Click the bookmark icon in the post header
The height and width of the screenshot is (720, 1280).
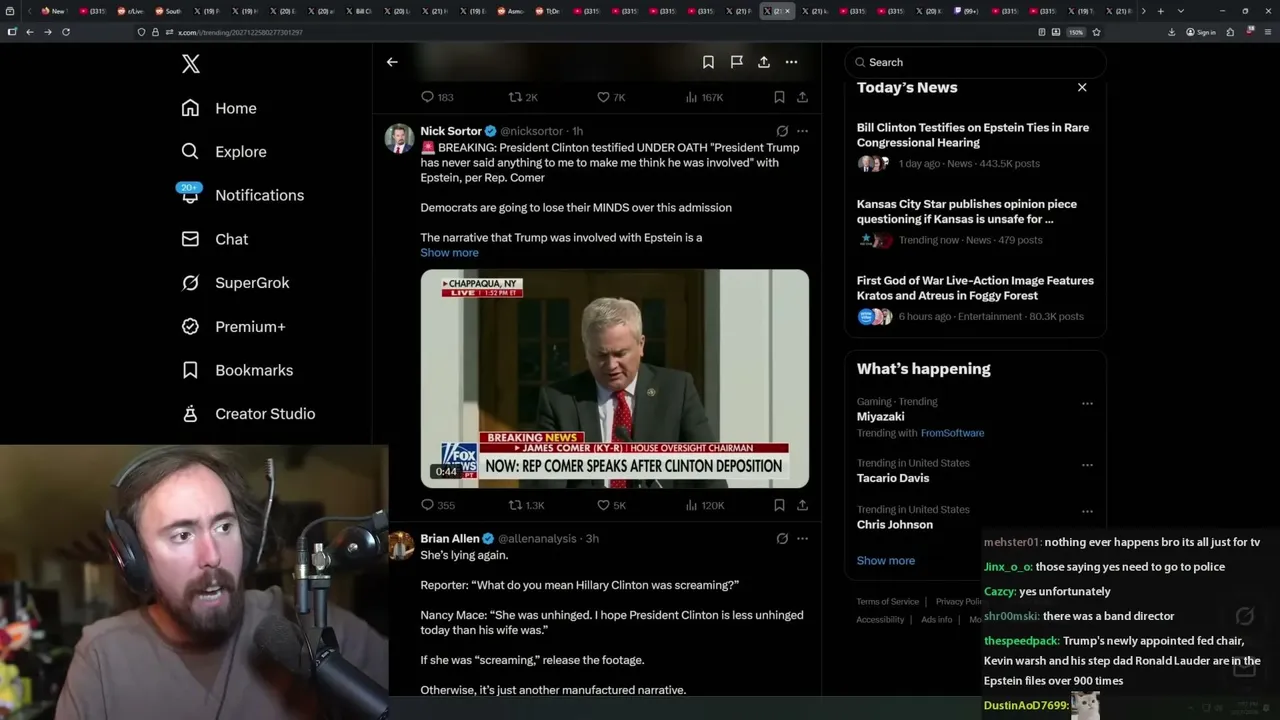click(x=708, y=62)
